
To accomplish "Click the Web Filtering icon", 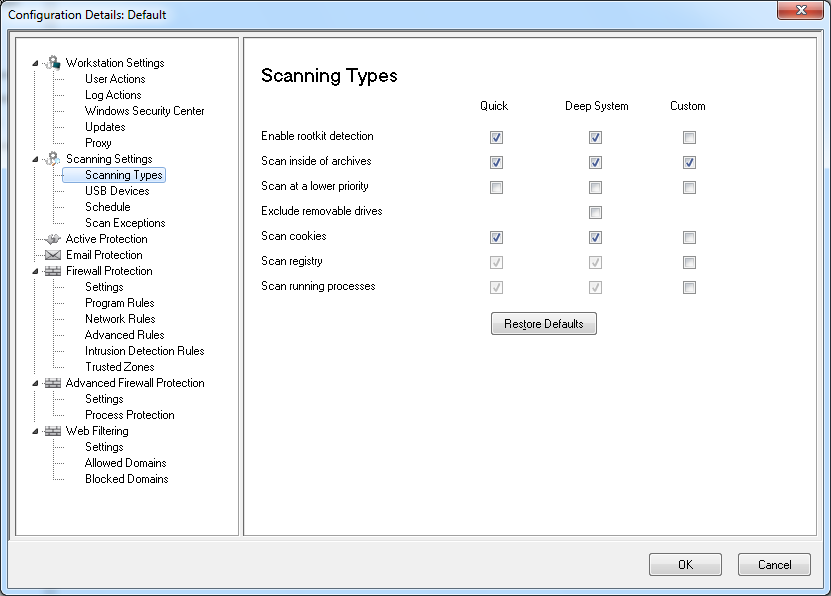I will click(x=54, y=431).
